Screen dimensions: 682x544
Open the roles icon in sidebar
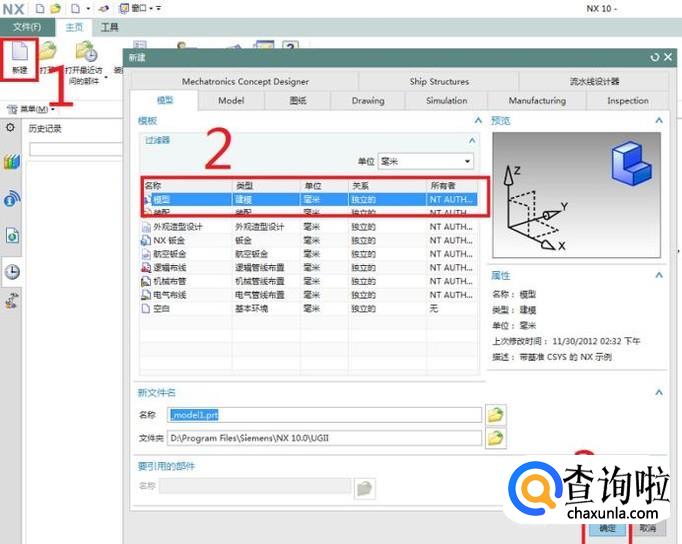click(12, 301)
